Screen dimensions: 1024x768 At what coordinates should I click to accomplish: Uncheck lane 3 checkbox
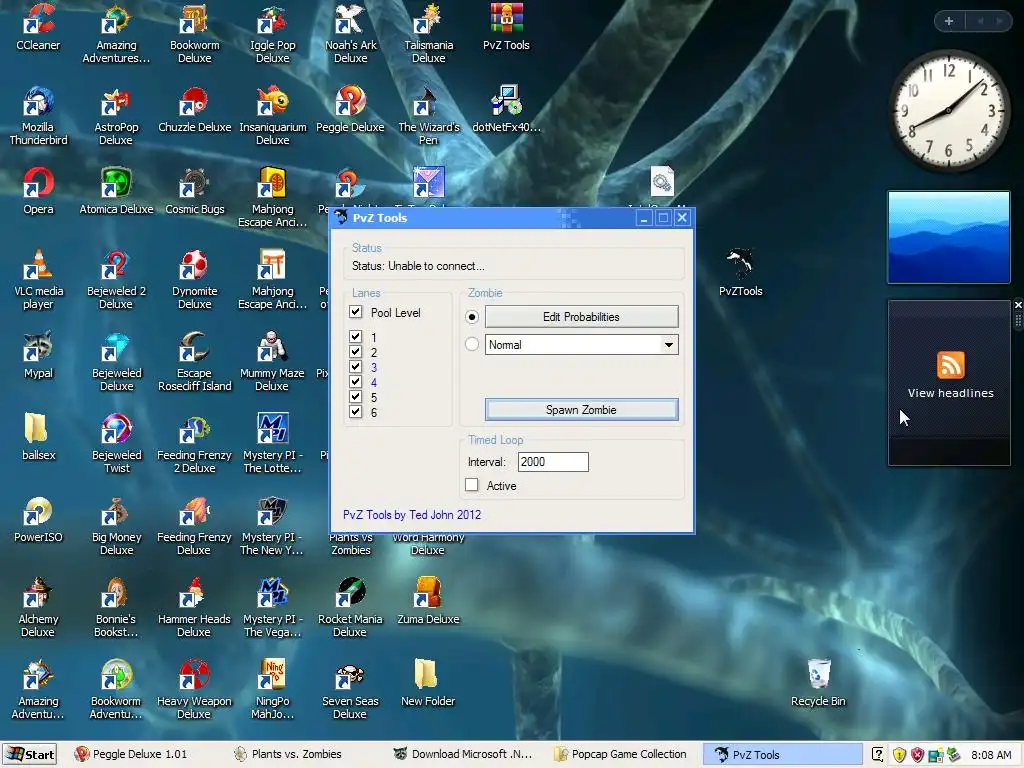(x=355, y=367)
